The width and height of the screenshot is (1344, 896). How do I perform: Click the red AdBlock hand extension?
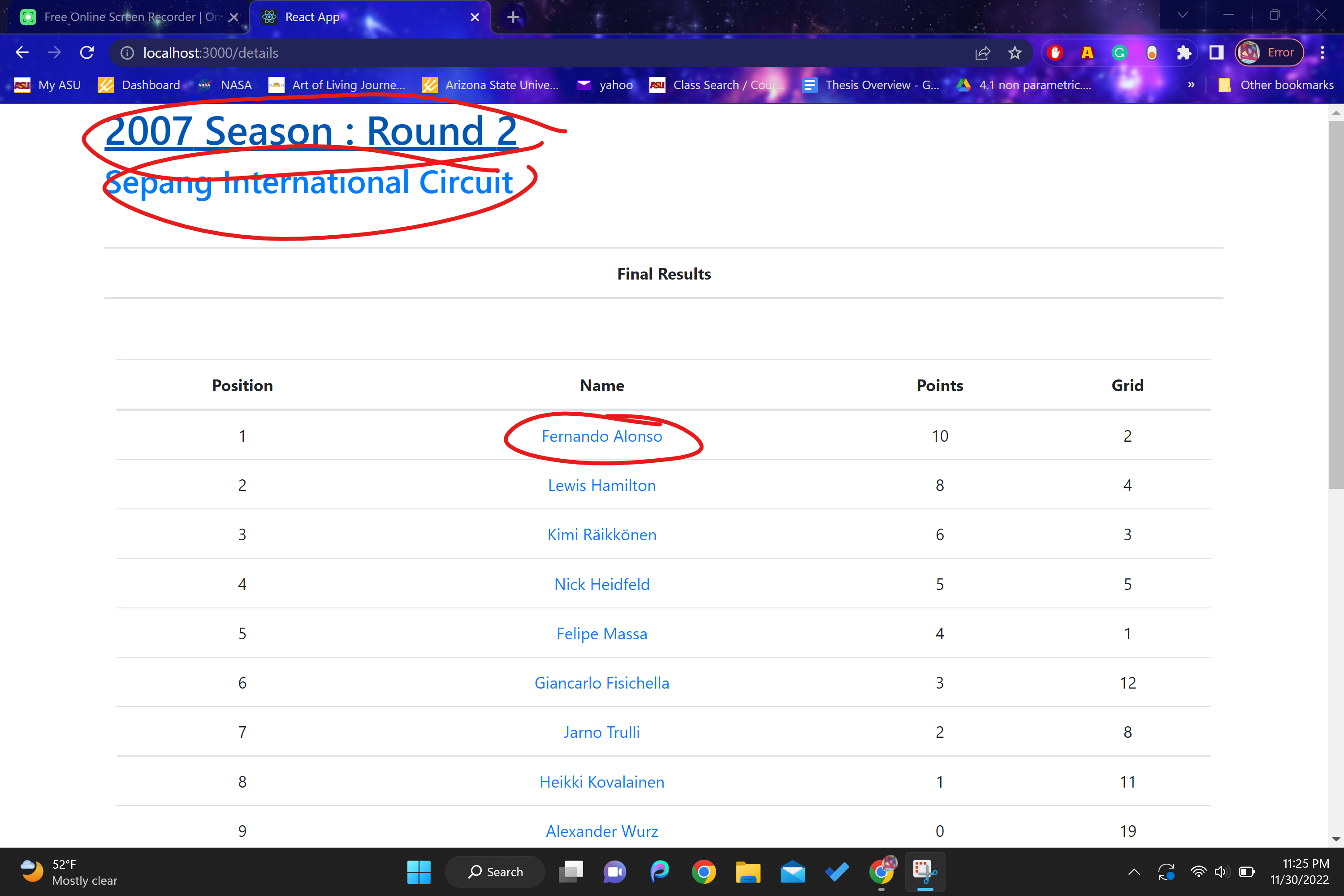click(x=1055, y=52)
